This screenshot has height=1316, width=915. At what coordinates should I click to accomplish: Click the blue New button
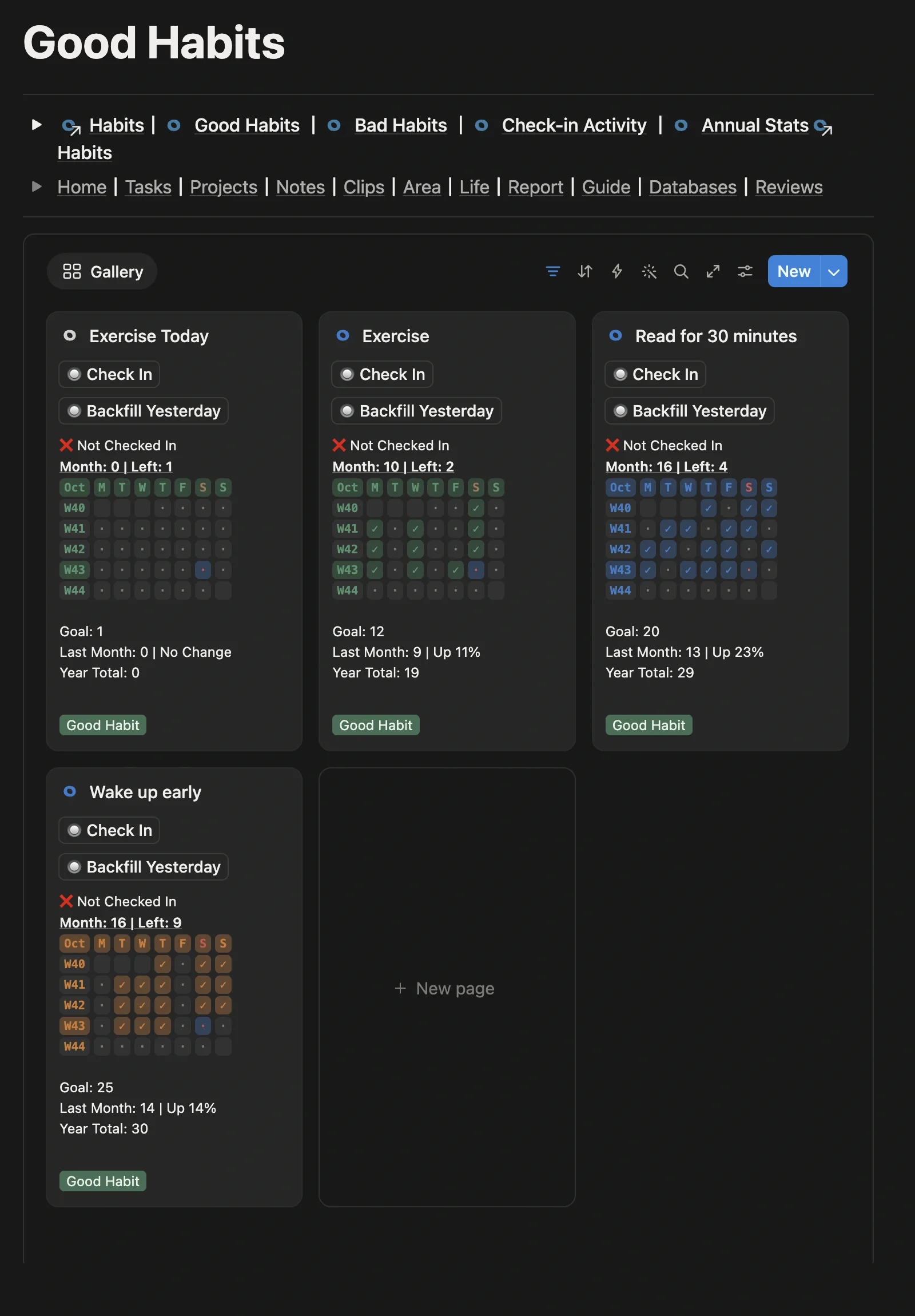click(x=794, y=272)
